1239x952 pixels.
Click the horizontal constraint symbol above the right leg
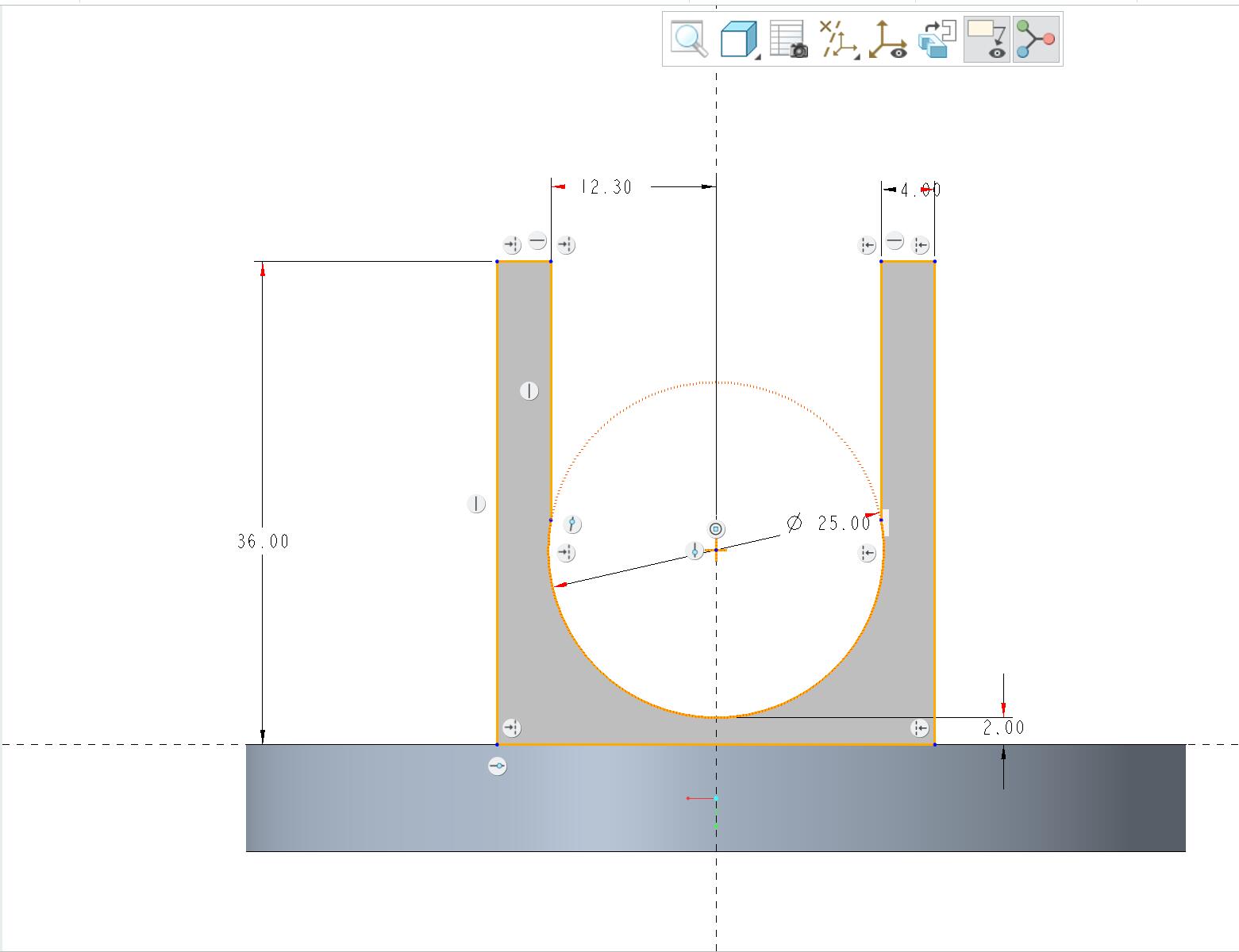[x=895, y=241]
